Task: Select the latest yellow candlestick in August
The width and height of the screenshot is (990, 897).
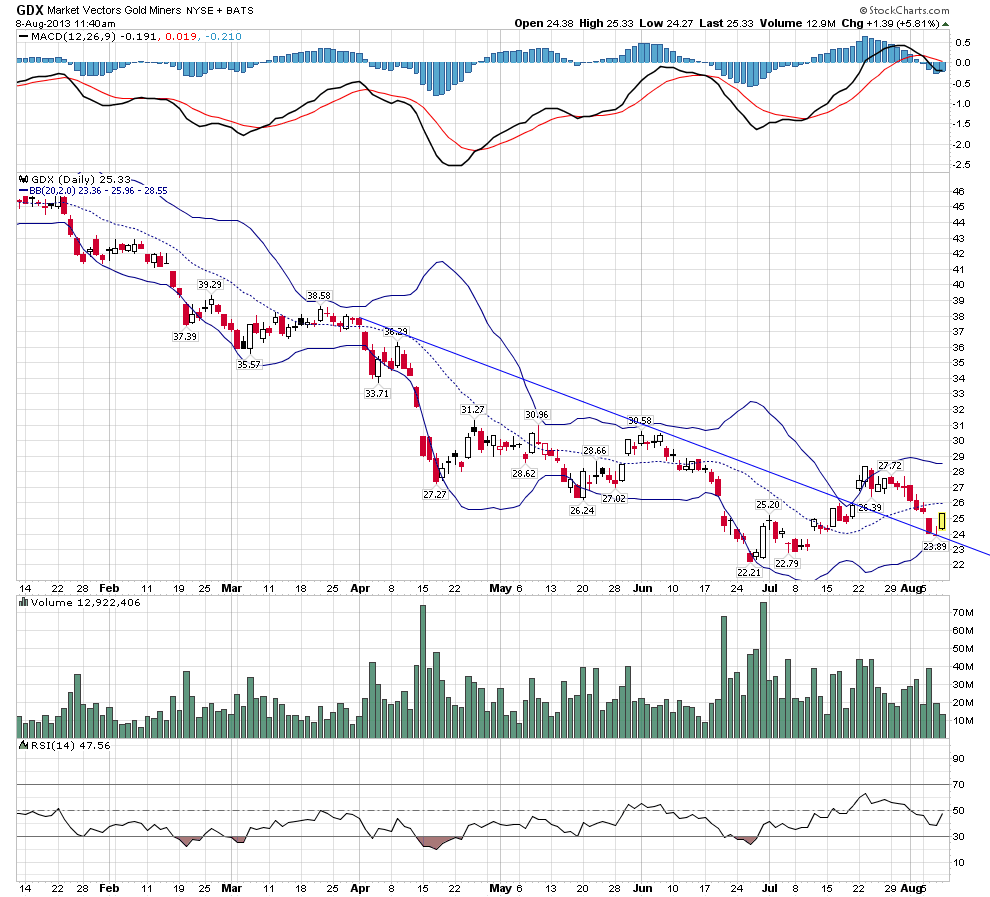Action: (941, 521)
